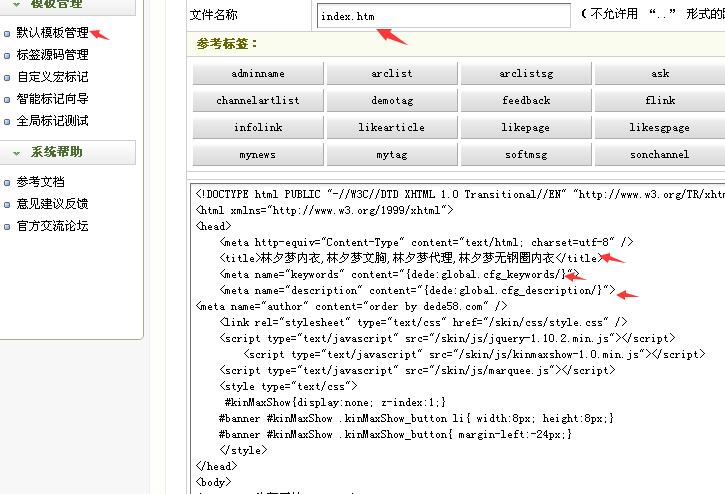Open 意见建议反馈 help link

pyautogui.click(x=52, y=204)
